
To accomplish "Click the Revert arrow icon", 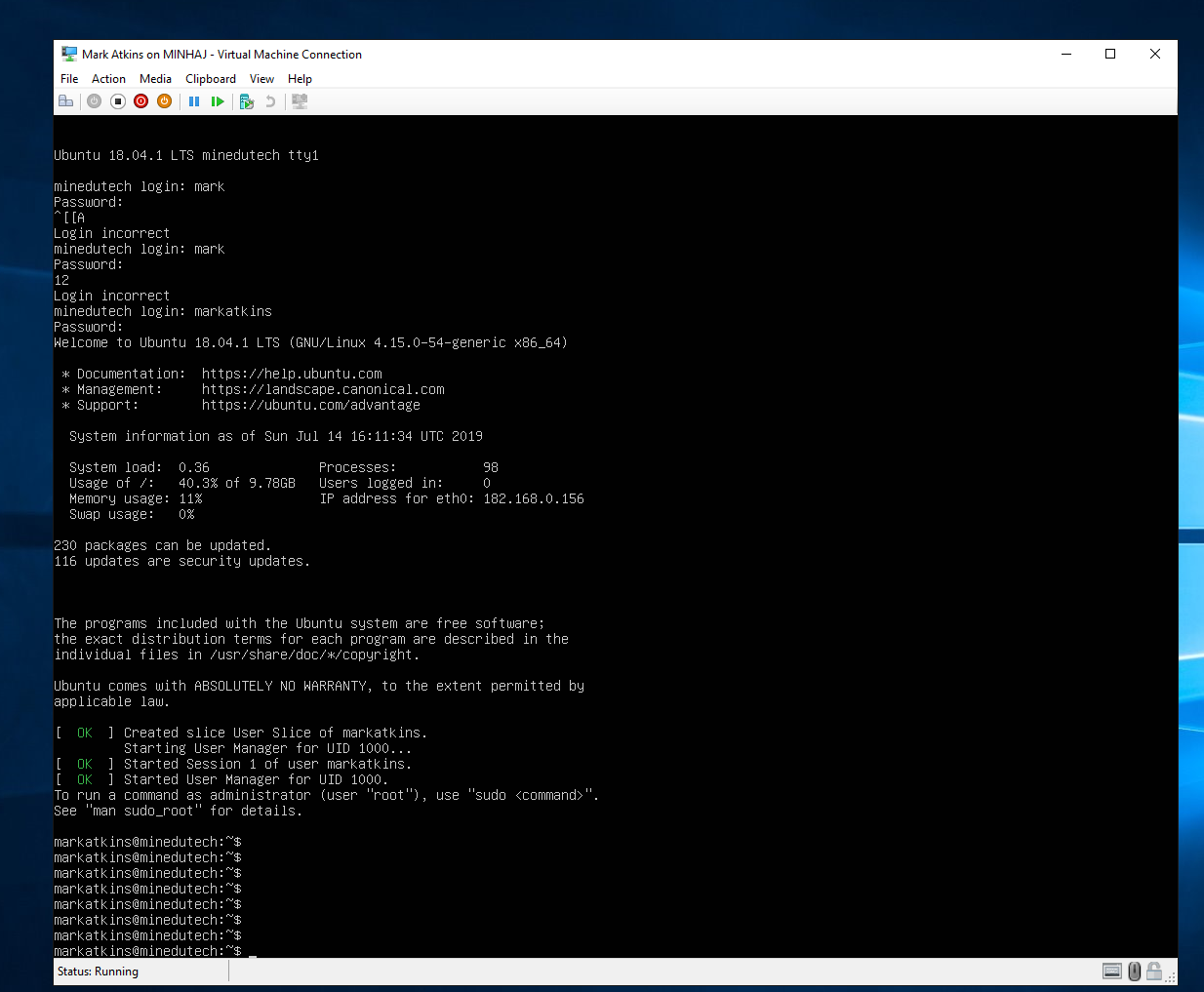I will [x=270, y=101].
